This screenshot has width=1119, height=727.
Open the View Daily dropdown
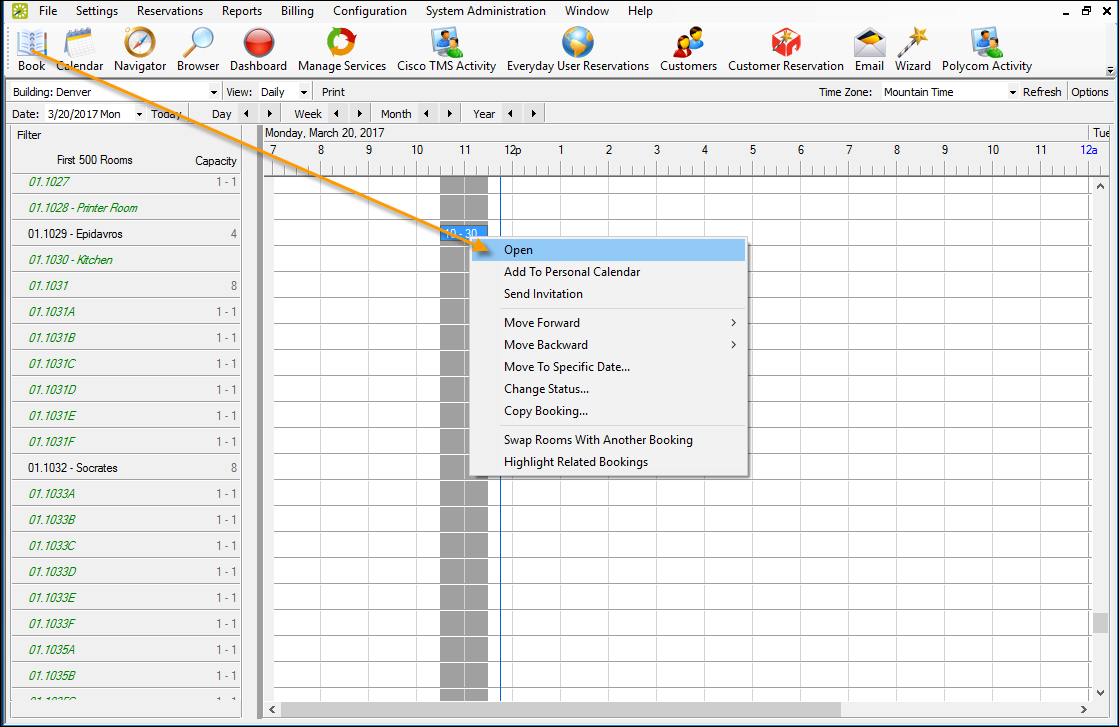(x=305, y=92)
